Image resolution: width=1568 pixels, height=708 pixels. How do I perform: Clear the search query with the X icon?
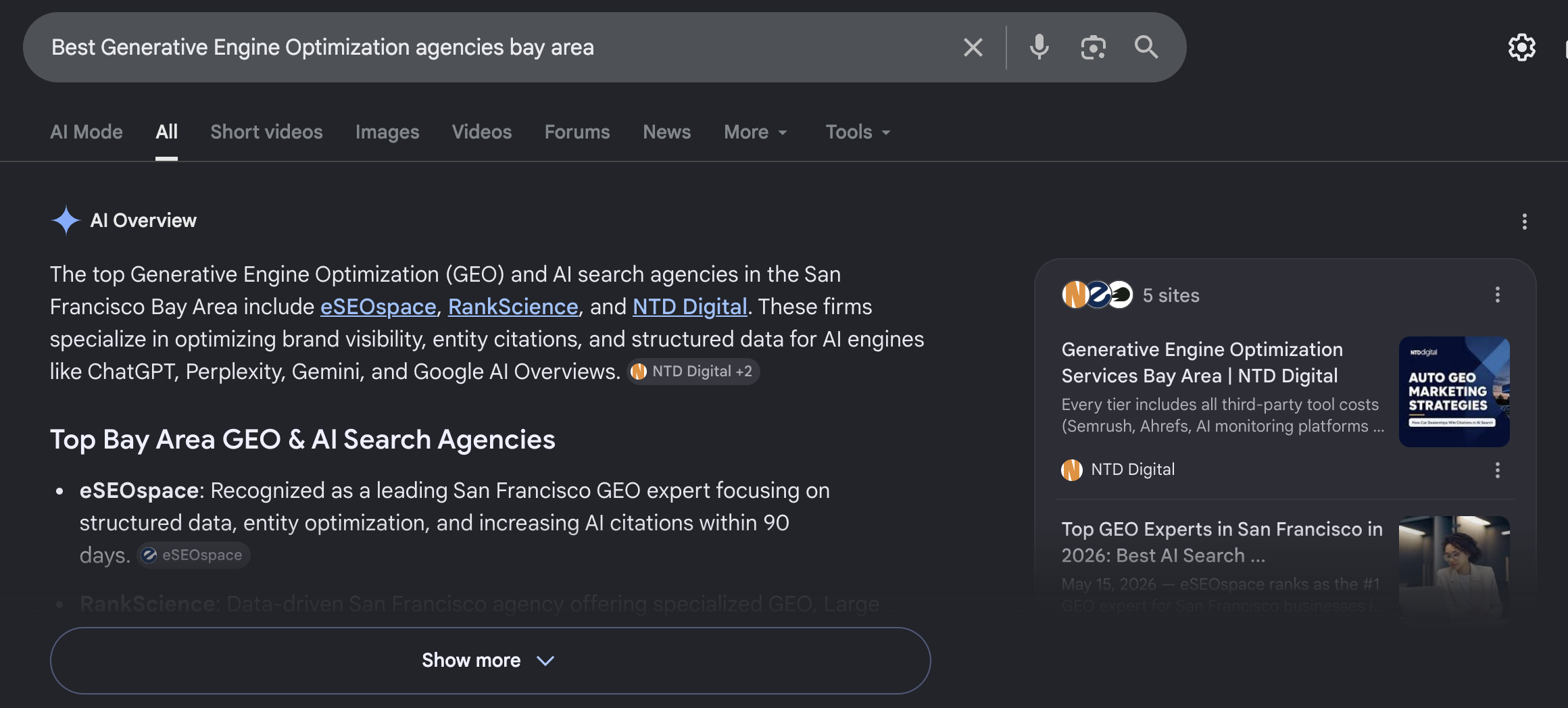tap(973, 47)
